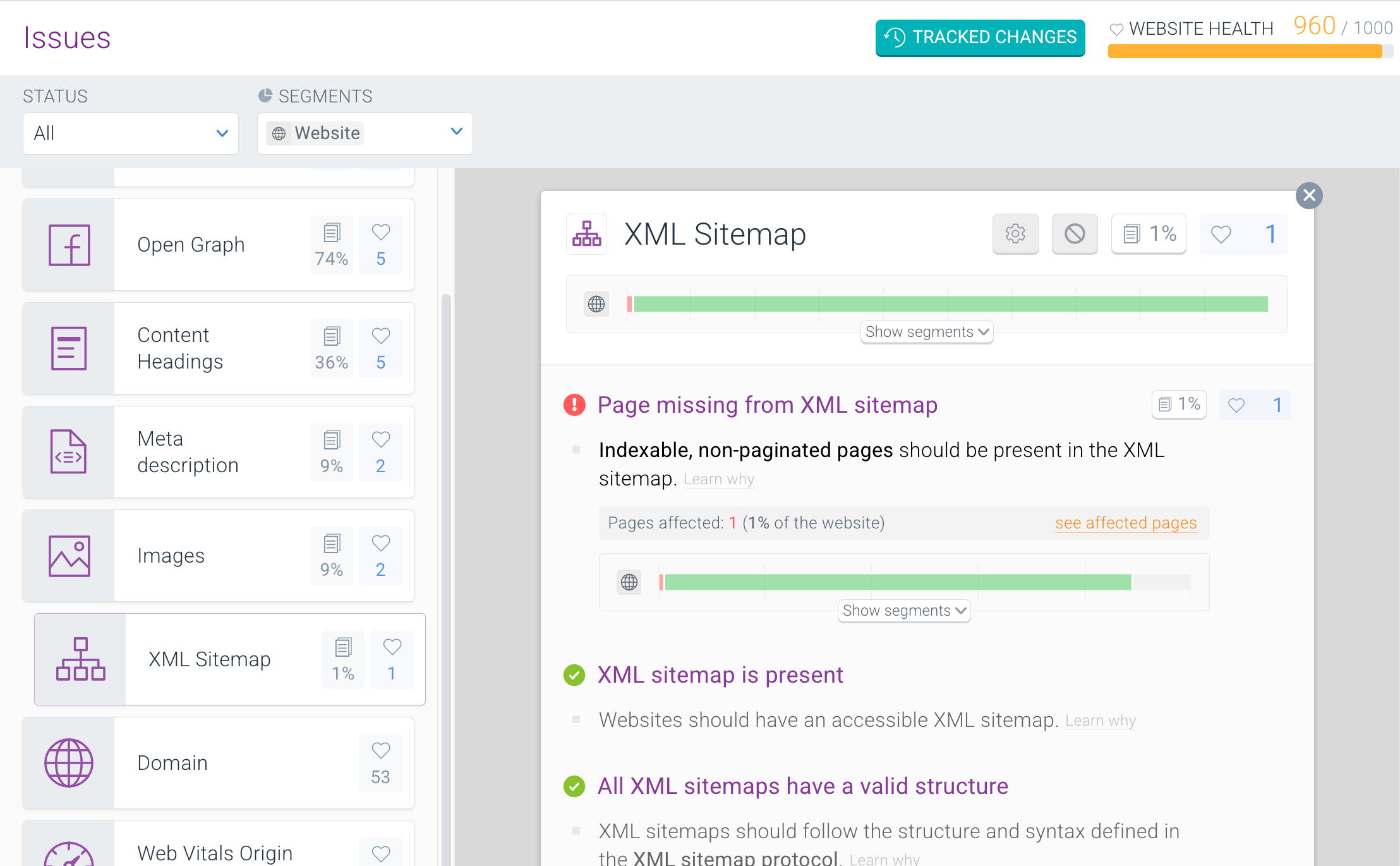Image resolution: width=1400 pixels, height=866 pixels.
Task: Expand Show segments under top bar
Action: (x=927, y=332)
